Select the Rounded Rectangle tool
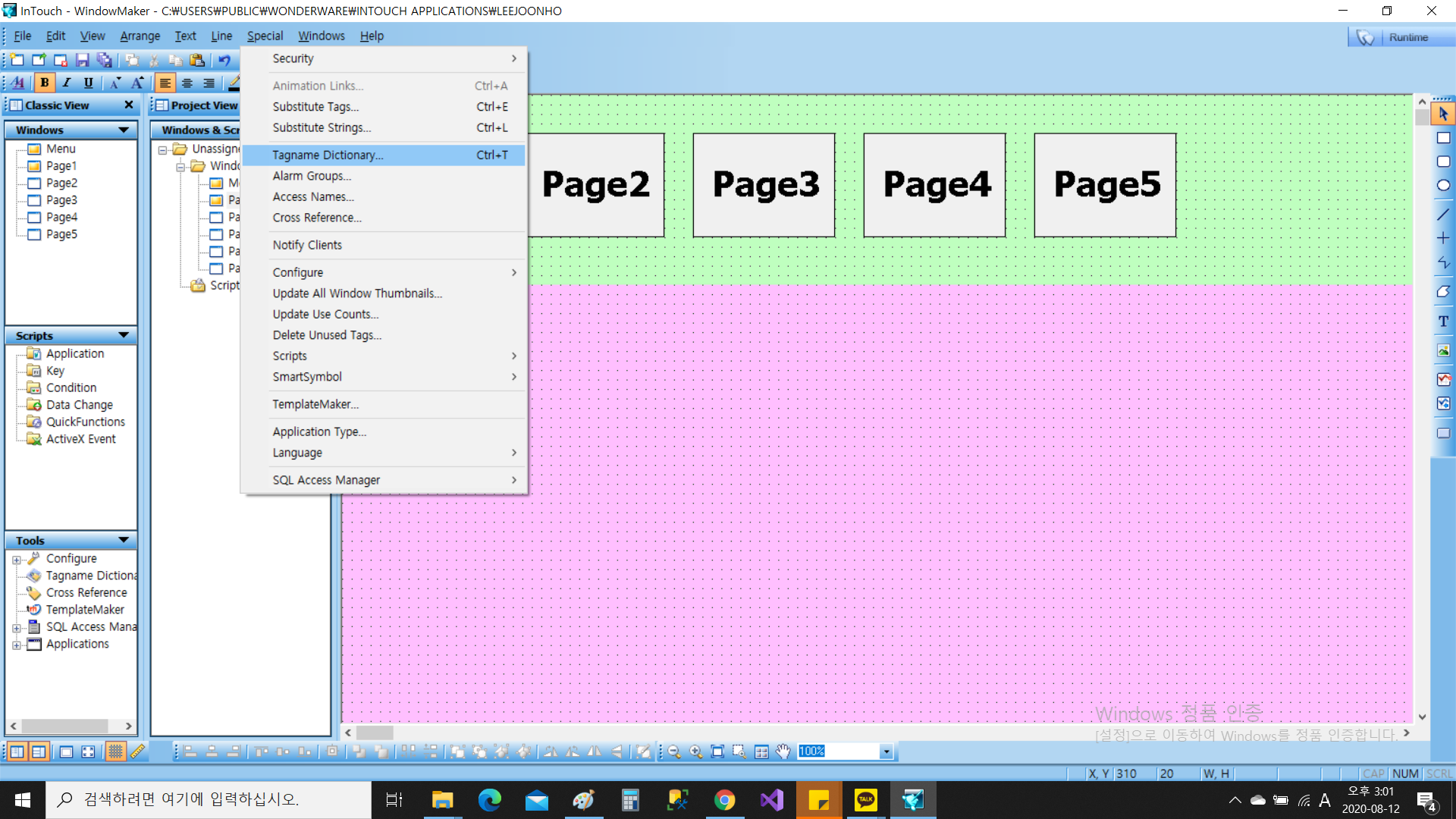1456x819 pixels. pyautogui.click(x=1443, y=162)
